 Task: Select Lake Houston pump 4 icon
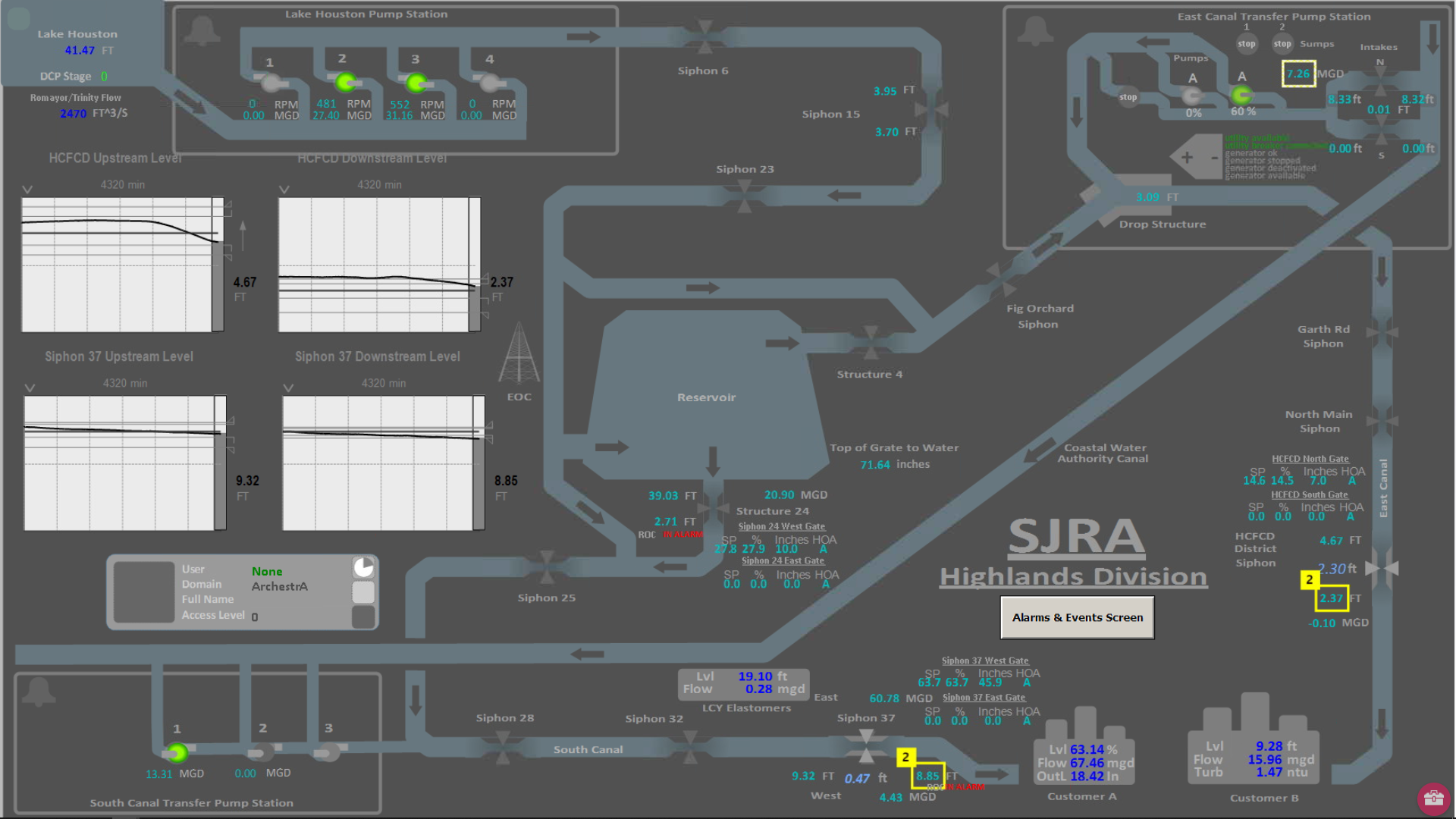[x=490, y=82]
